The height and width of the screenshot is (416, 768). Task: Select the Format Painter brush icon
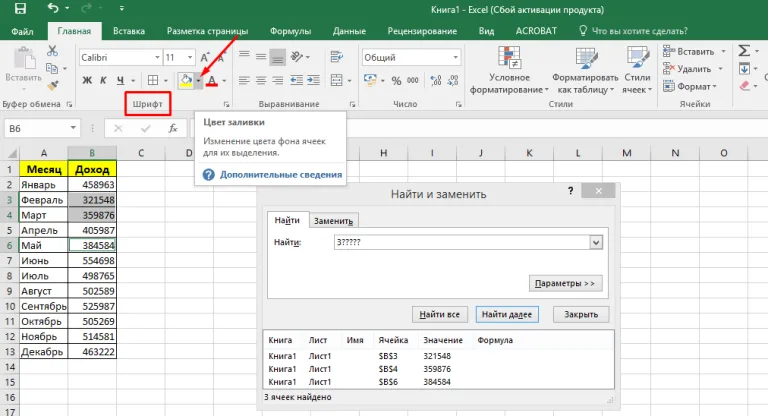pyautogui.click(x=52, y=86)
